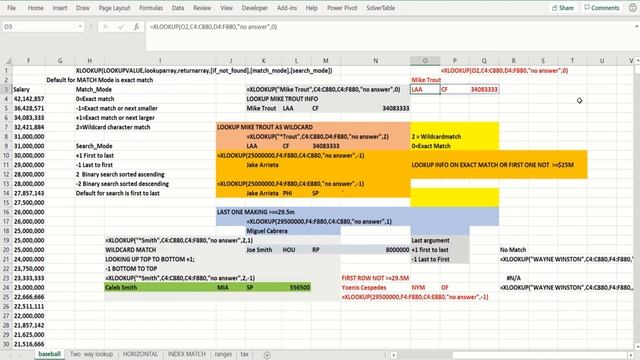Switch to Two way lookup sheet
The width and height of the screenshot is (640, 360).
91,354
